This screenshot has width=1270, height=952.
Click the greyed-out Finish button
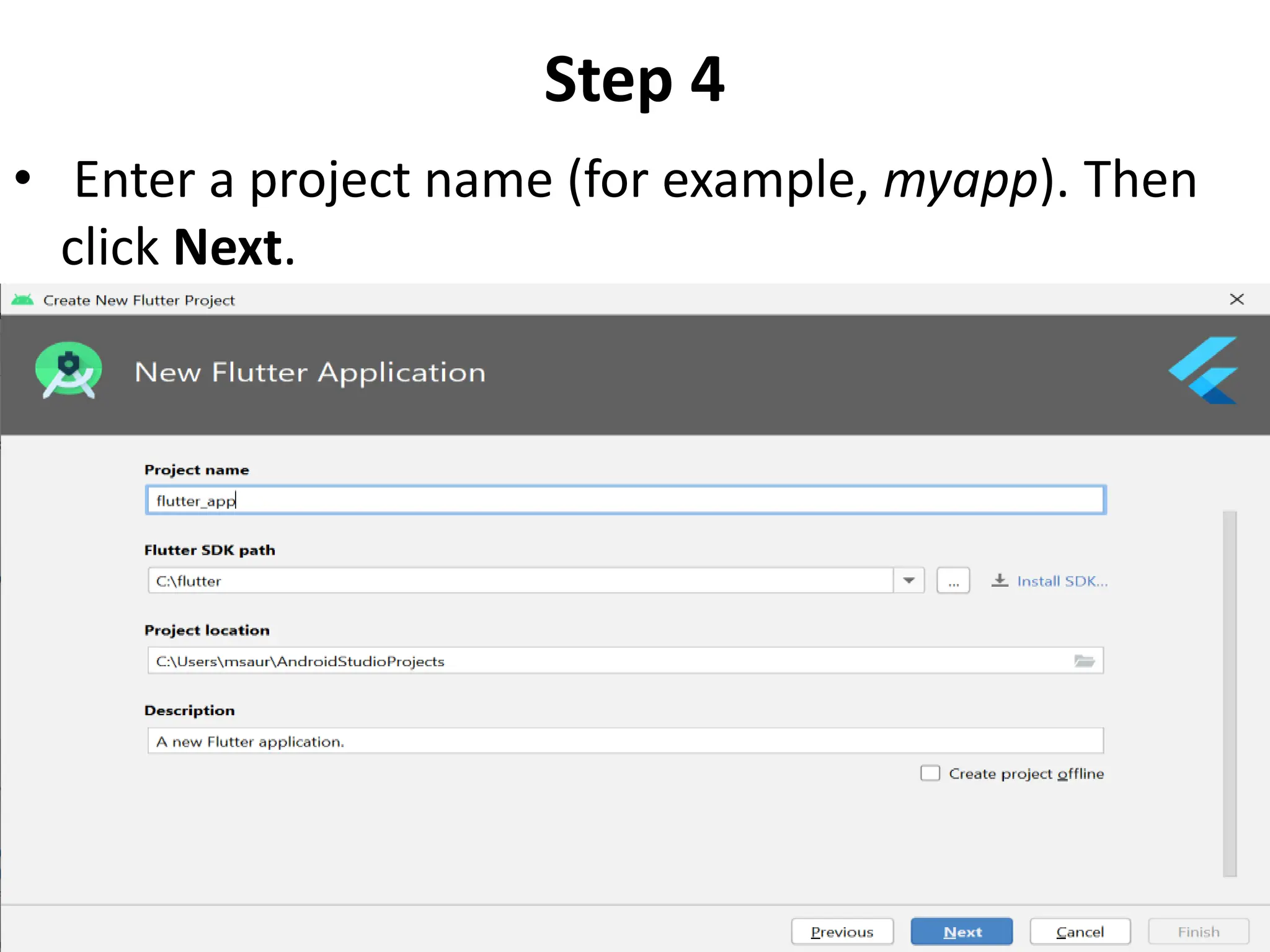[1199, 932]
